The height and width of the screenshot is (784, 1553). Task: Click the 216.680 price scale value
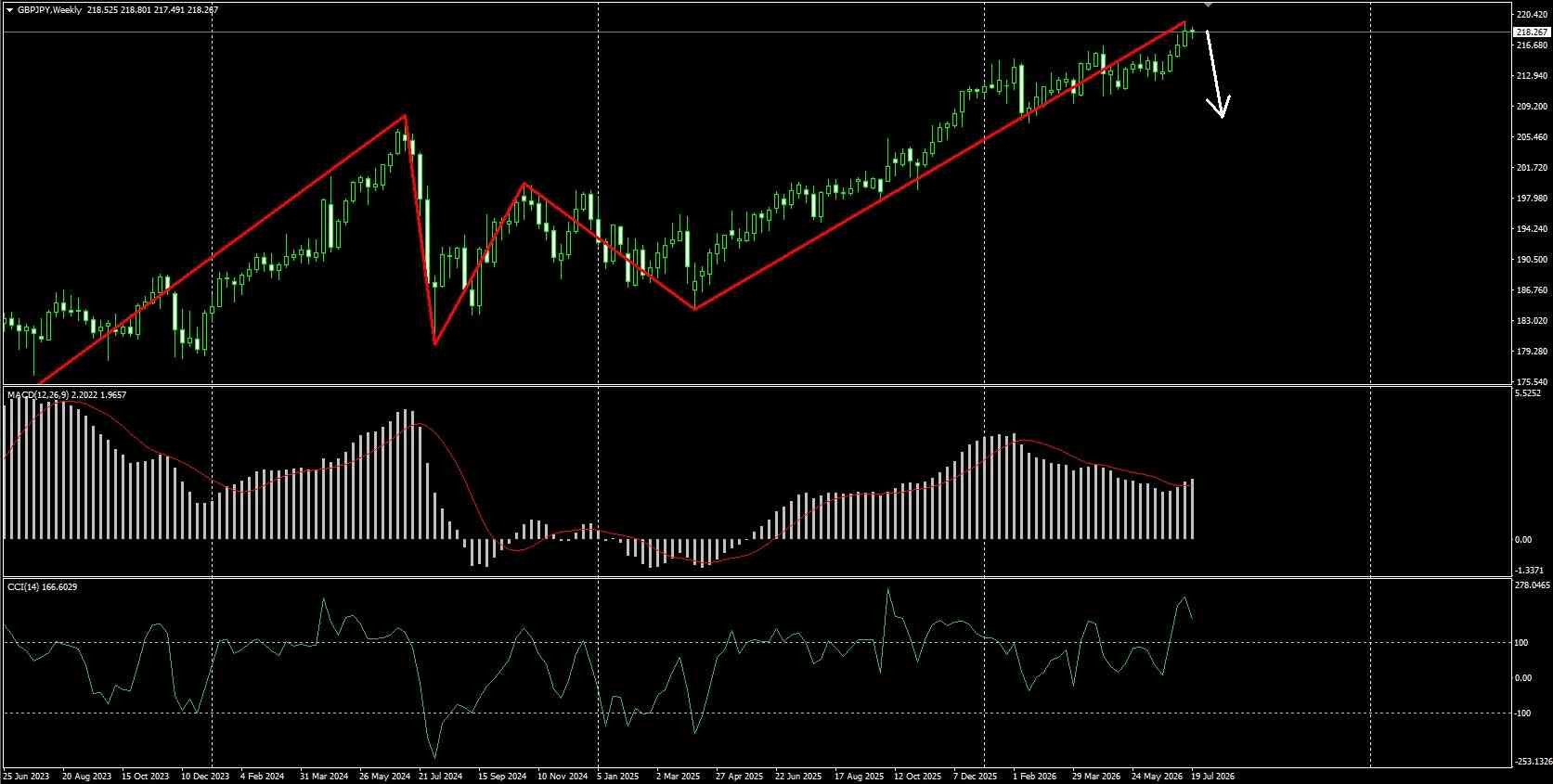(x=1531, y=45)
